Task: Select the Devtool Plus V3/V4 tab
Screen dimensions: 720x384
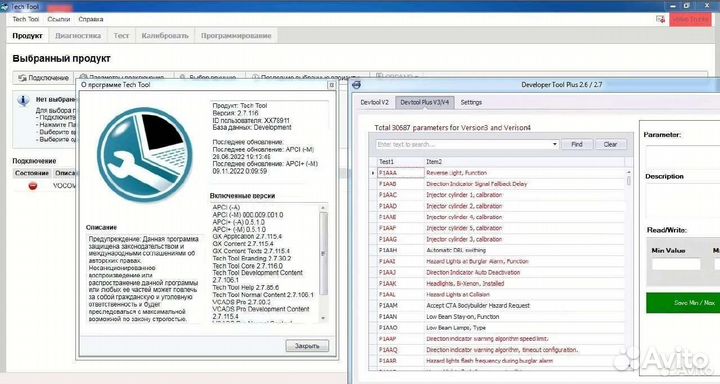Action: (425, 102)
